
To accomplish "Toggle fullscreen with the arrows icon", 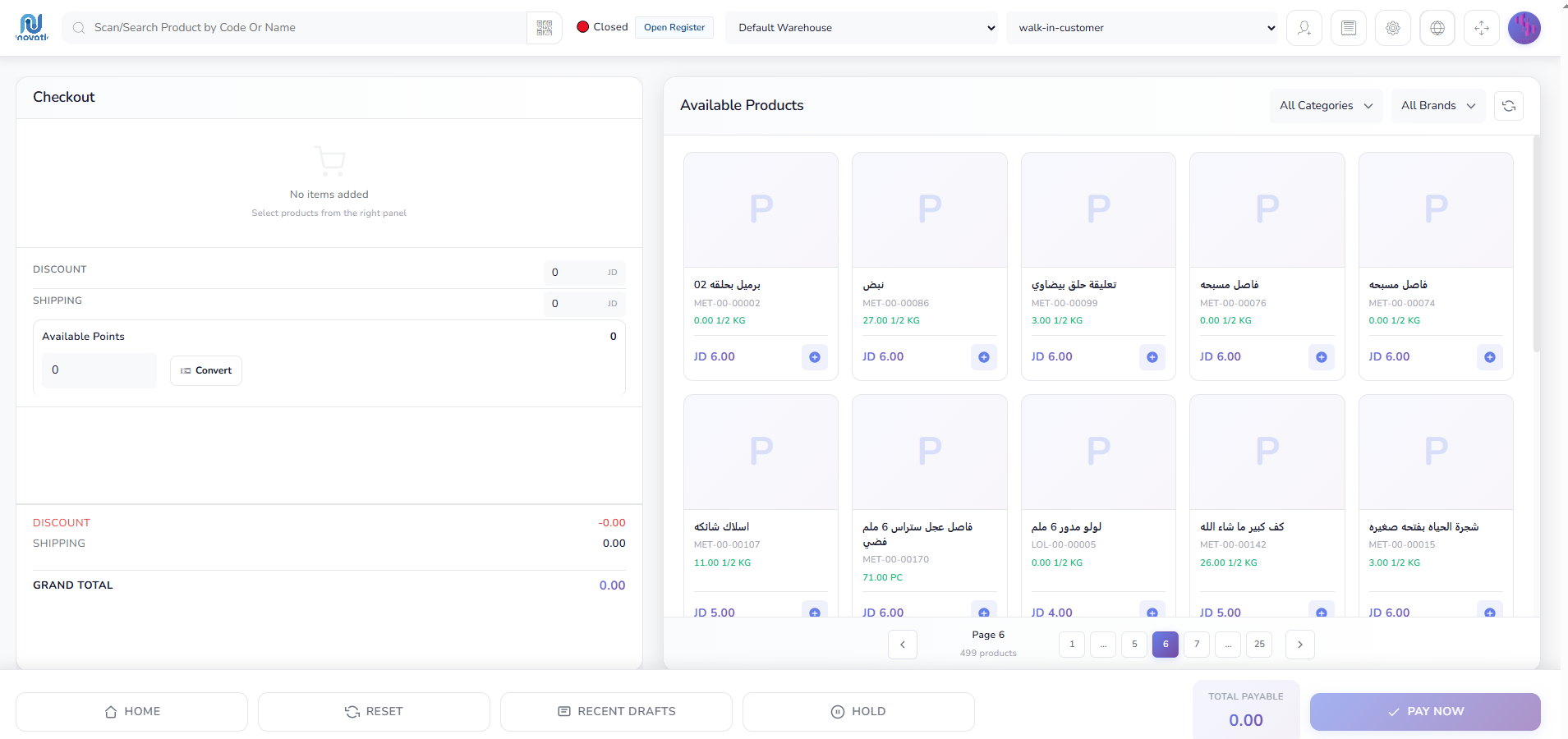I will point(1481,28).
